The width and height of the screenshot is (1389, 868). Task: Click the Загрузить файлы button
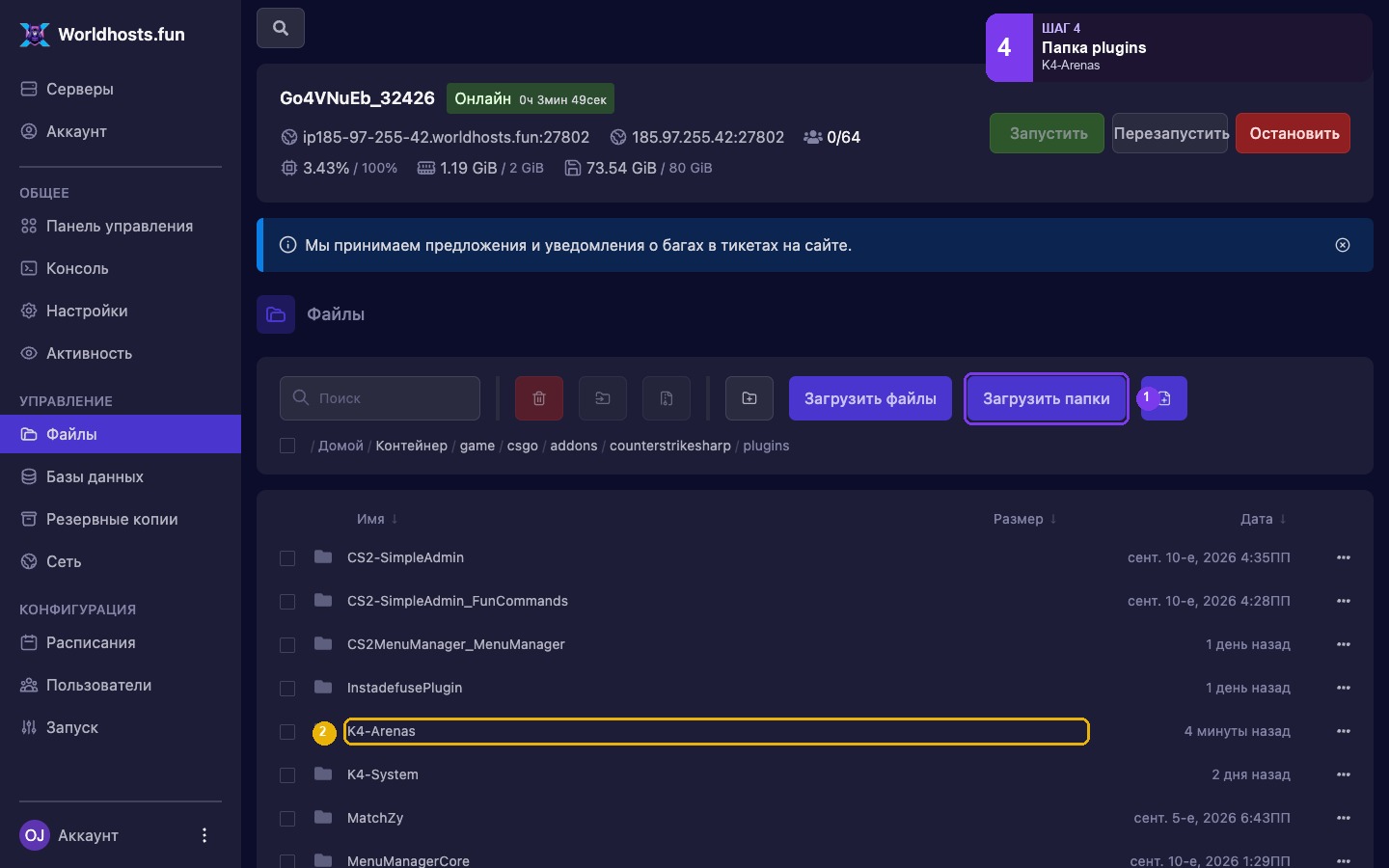tap(870, 398)
